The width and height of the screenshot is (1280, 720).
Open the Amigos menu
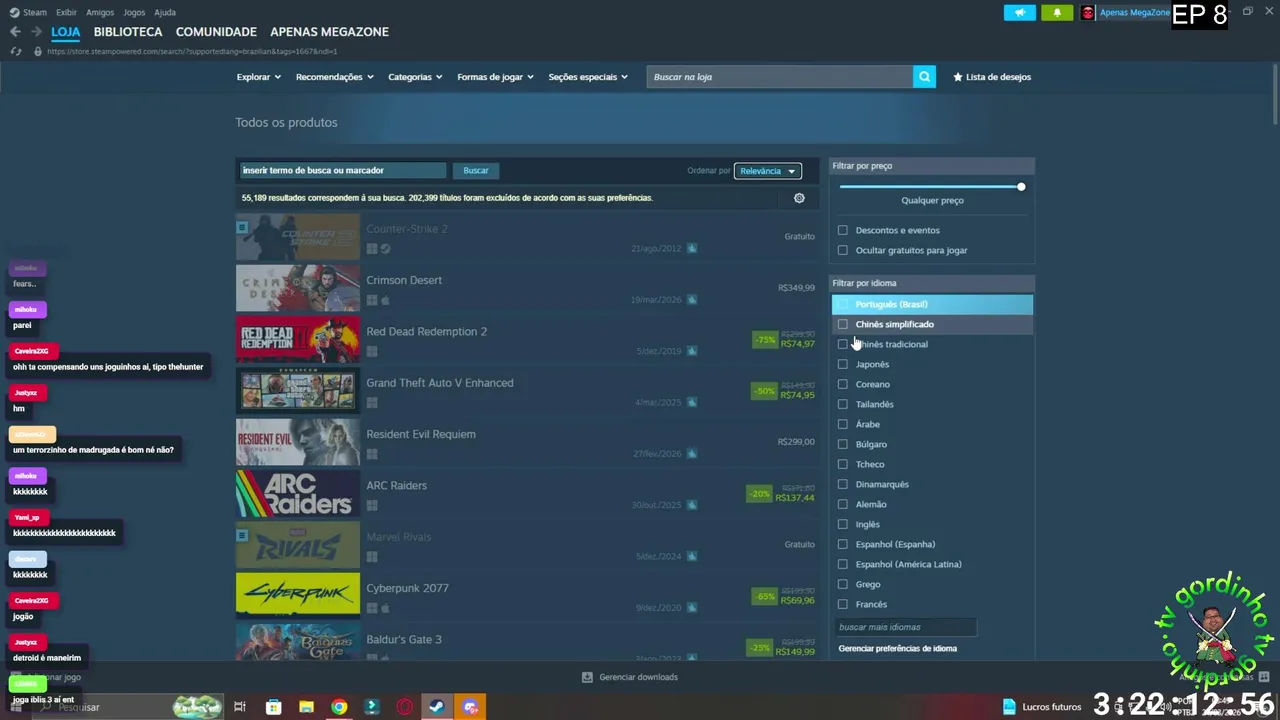100,12
